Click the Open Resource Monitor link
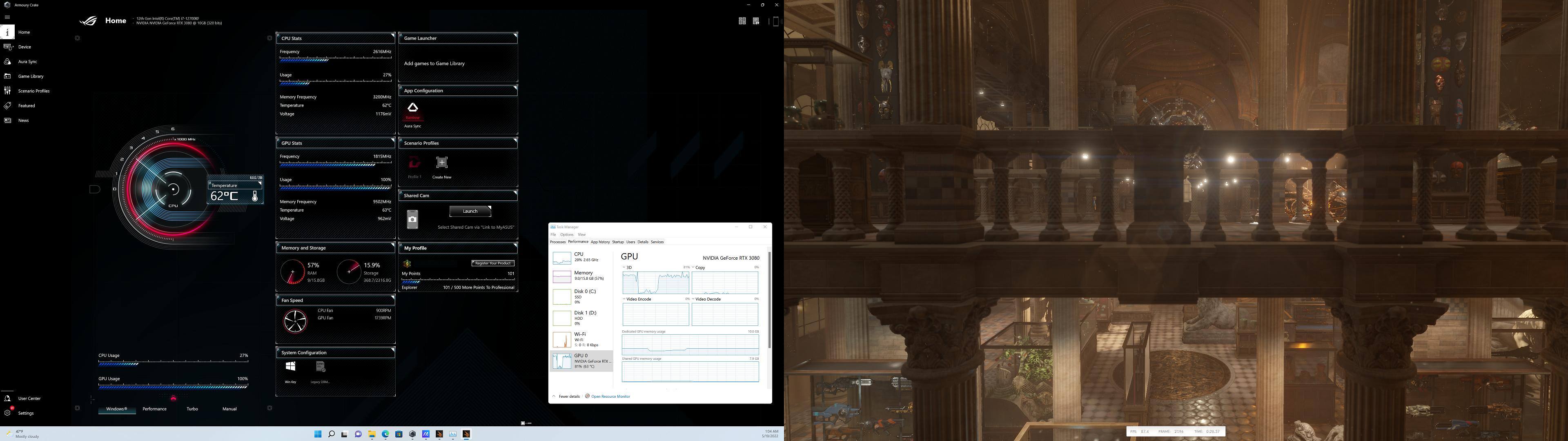The height and width of the screenshot is (441, 1568). [x=610, y=396]
